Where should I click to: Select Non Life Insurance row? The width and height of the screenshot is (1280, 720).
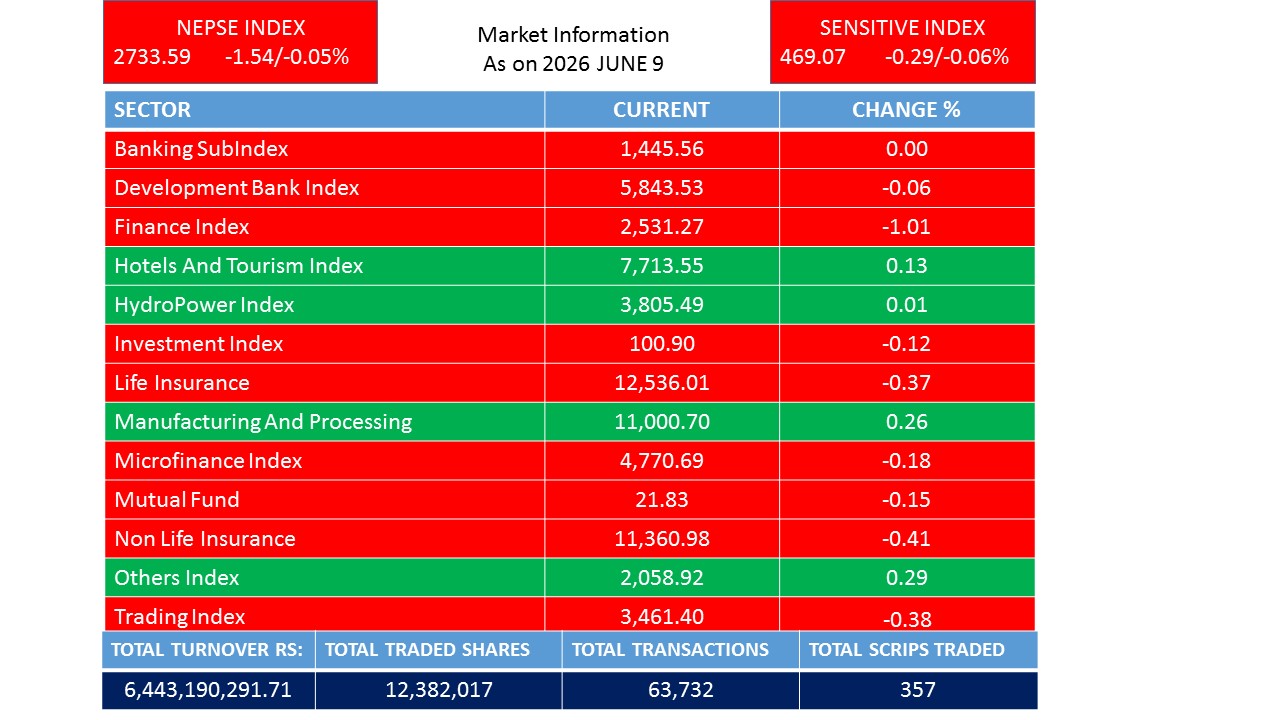pos(570,539)
